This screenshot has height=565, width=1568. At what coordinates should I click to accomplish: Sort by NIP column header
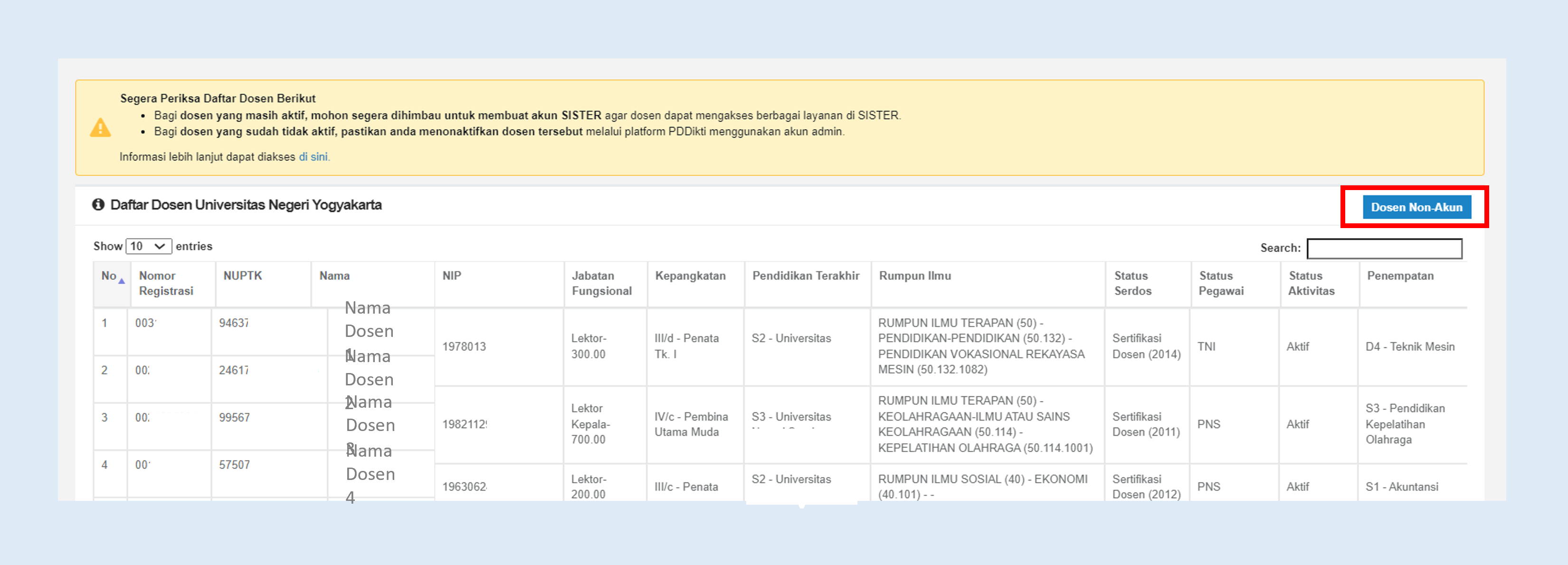point(499,284)
